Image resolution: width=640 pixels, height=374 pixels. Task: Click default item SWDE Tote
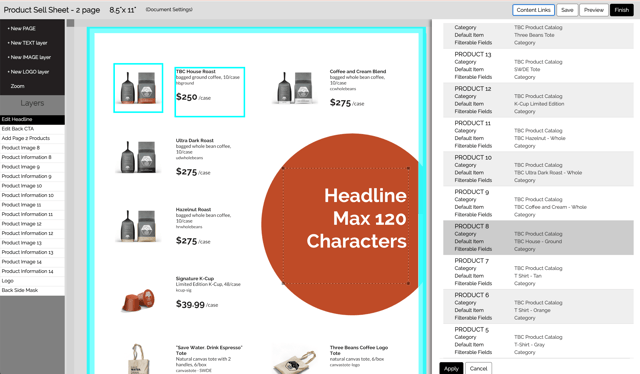pos(527,69)
